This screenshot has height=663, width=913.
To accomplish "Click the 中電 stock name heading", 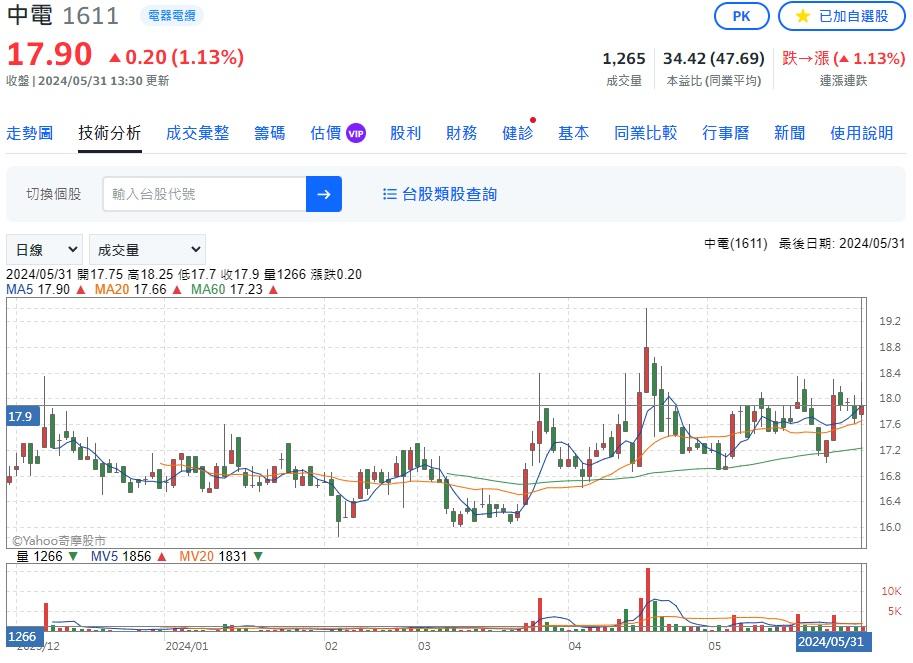I will [30, 15].
